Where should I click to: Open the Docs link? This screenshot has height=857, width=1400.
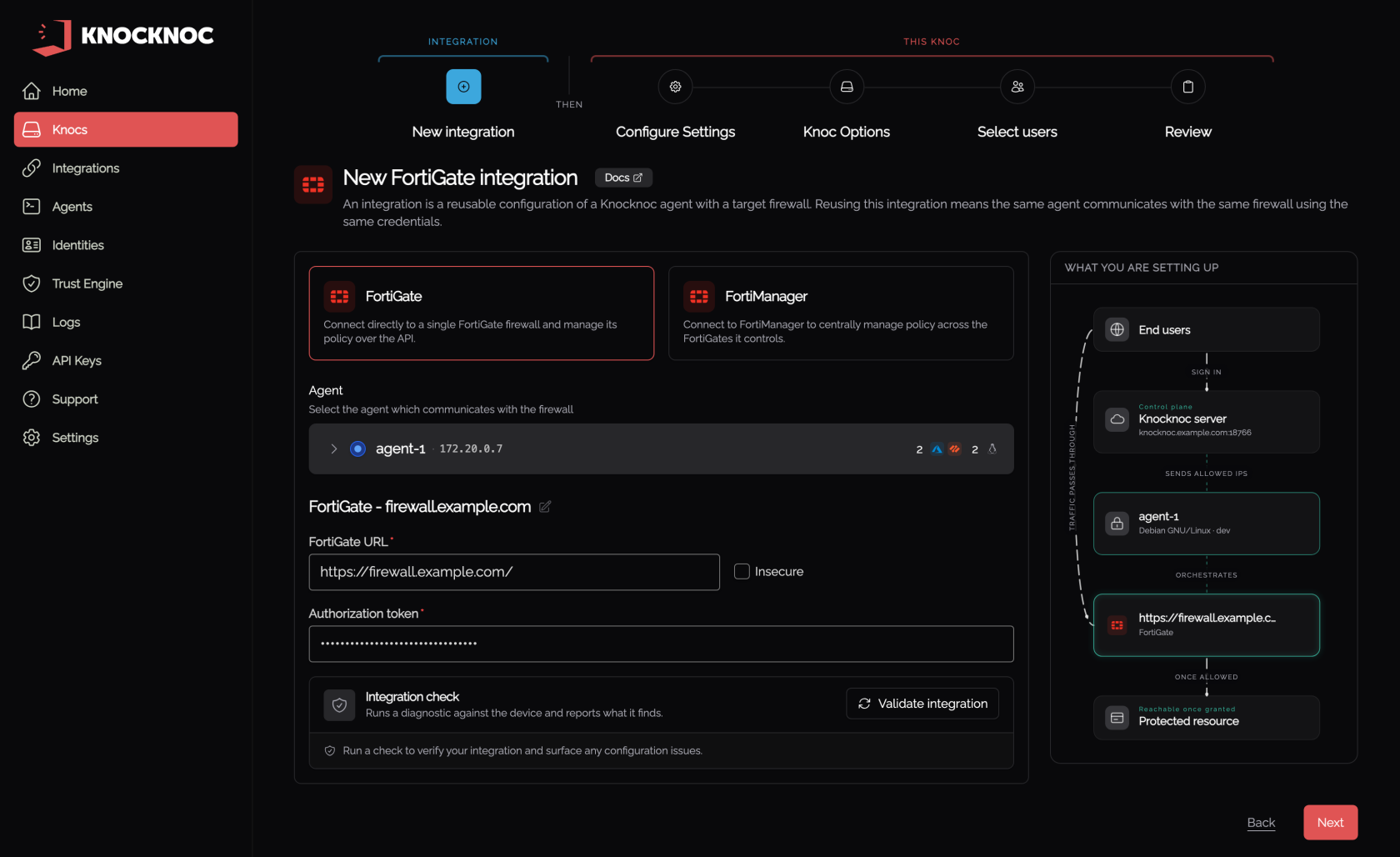coord(623,178)
